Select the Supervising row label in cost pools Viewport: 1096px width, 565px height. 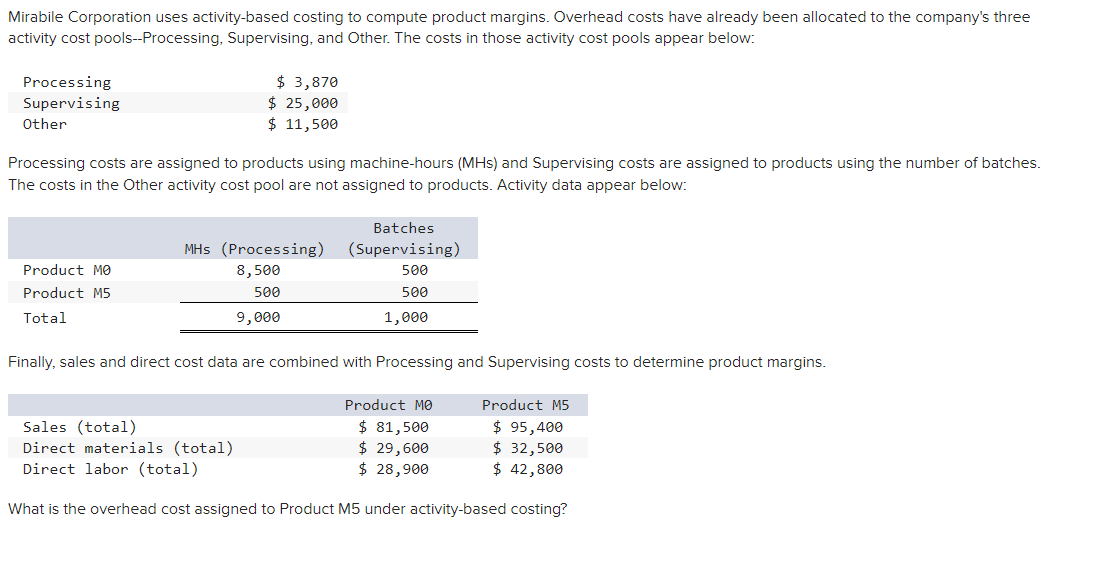71,103
